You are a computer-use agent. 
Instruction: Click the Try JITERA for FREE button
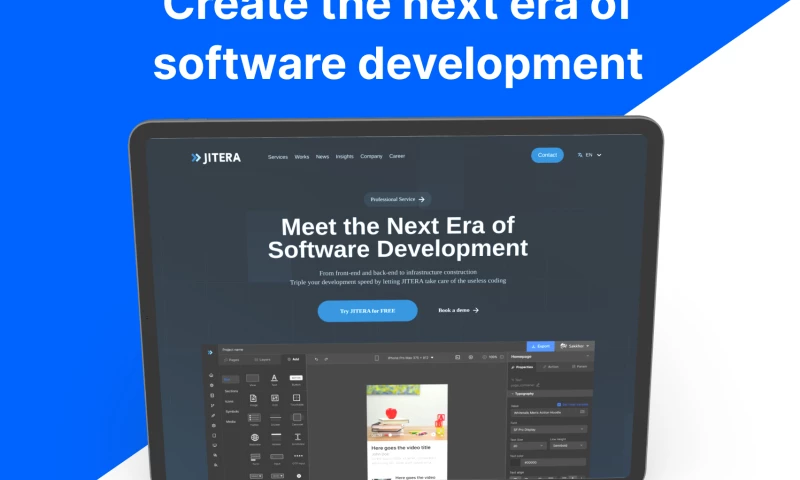click(367, 311)
